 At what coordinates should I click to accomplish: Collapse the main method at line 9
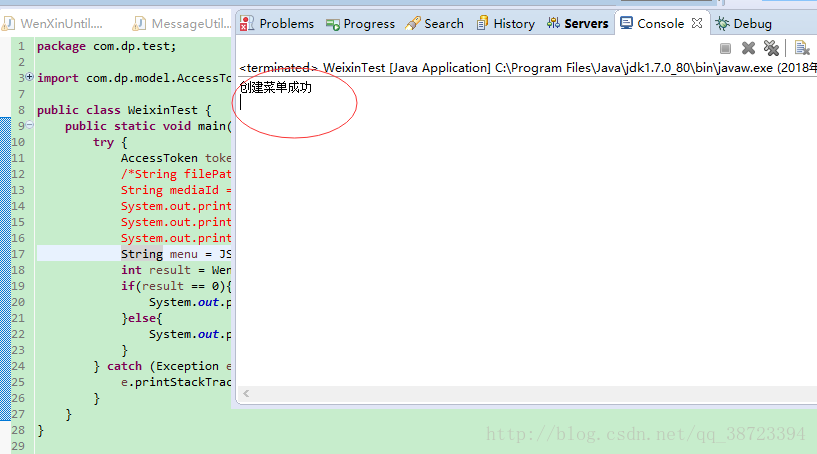(30, 125)
